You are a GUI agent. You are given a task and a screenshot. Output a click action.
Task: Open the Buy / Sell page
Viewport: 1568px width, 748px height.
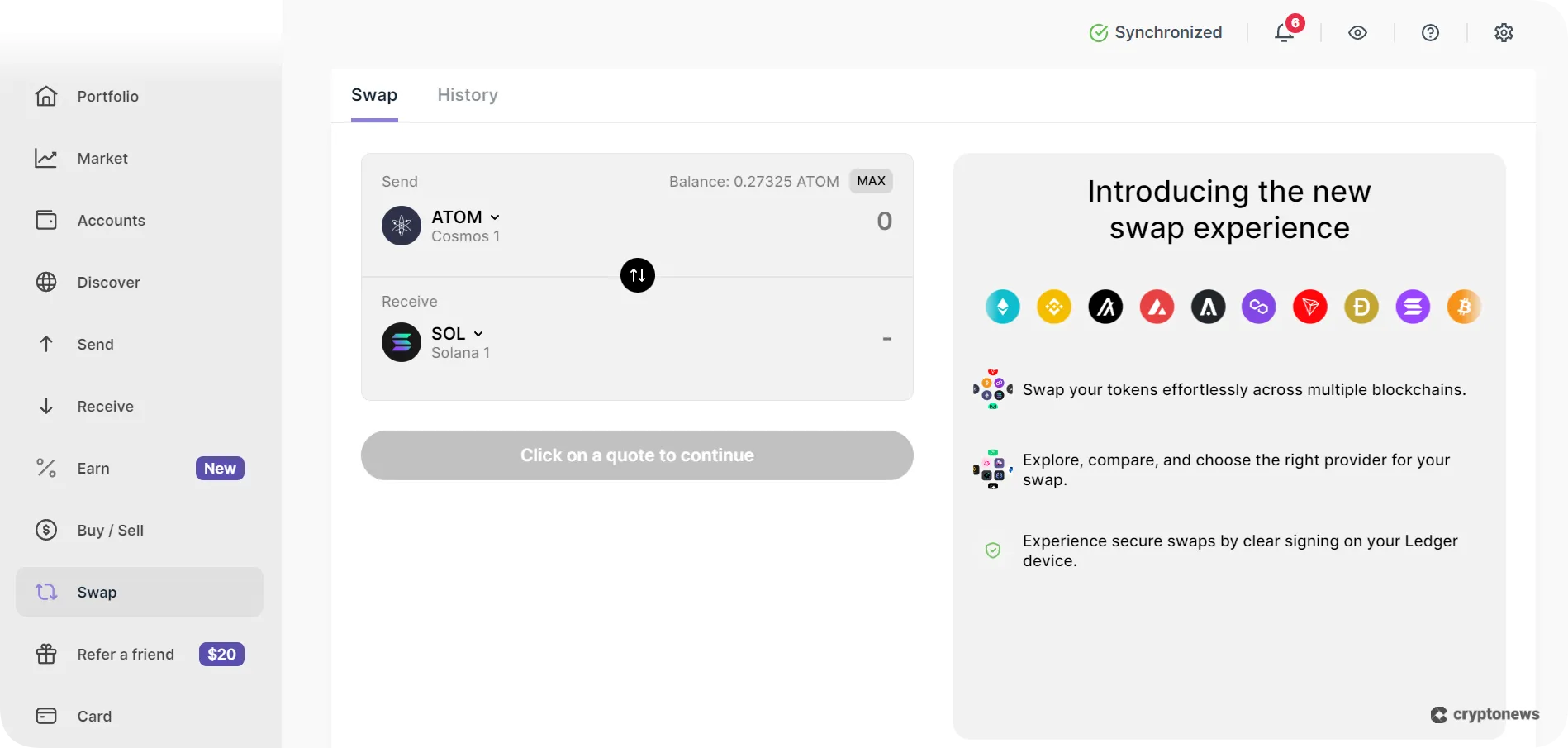coord(111,530)
